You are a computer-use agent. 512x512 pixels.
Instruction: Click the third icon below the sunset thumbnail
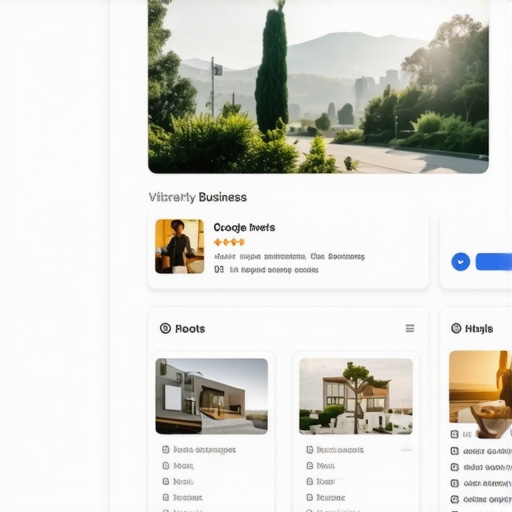pyautogui.click(x=455, y=467)
